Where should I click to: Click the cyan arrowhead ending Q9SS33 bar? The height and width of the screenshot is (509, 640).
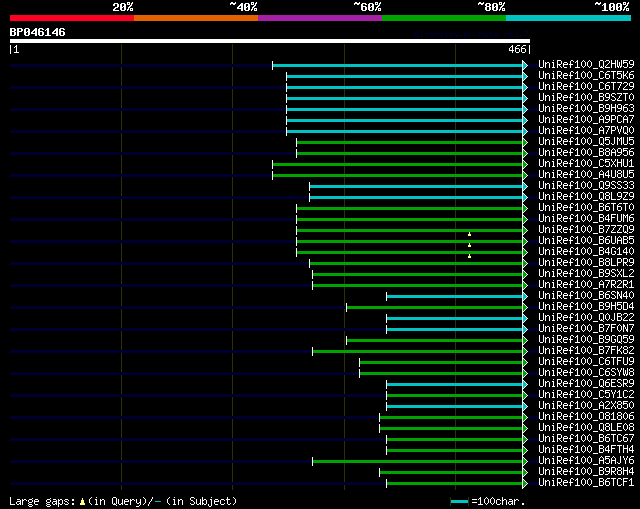tap(525, 187)
